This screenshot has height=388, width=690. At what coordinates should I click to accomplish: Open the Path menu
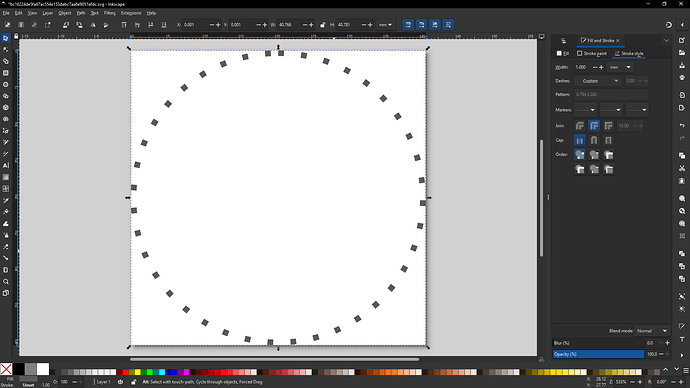[x=81, y=13]
